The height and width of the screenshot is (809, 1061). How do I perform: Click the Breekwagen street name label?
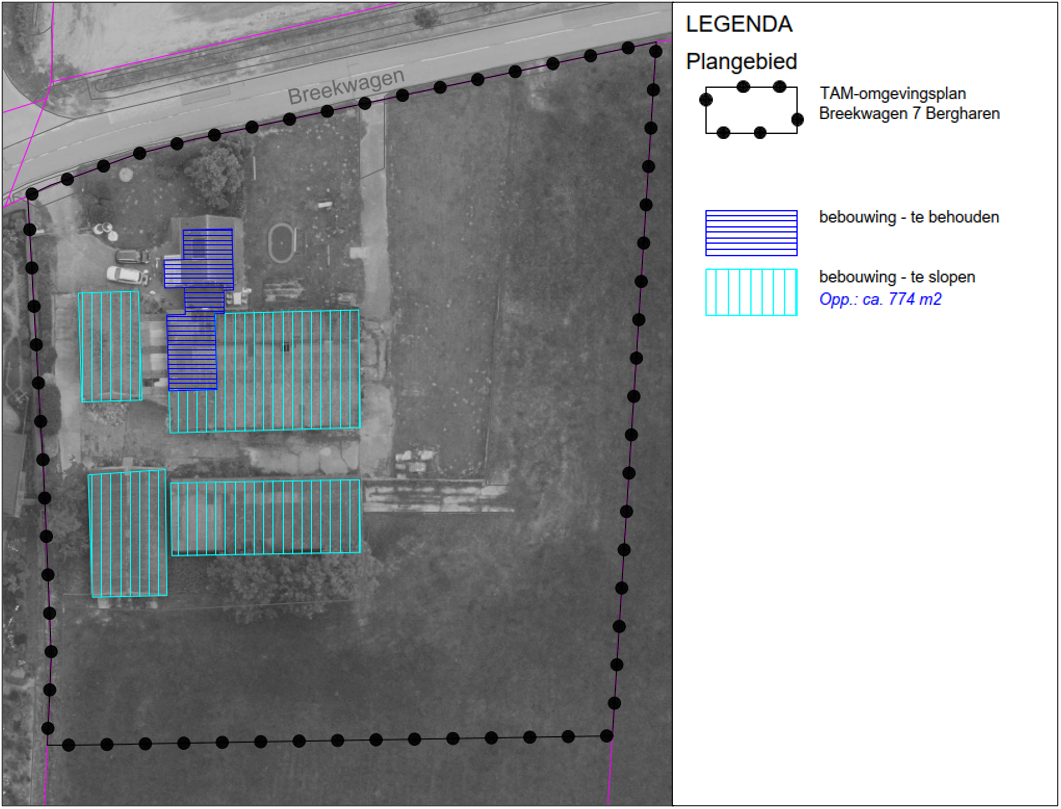(x=346, y=88)
